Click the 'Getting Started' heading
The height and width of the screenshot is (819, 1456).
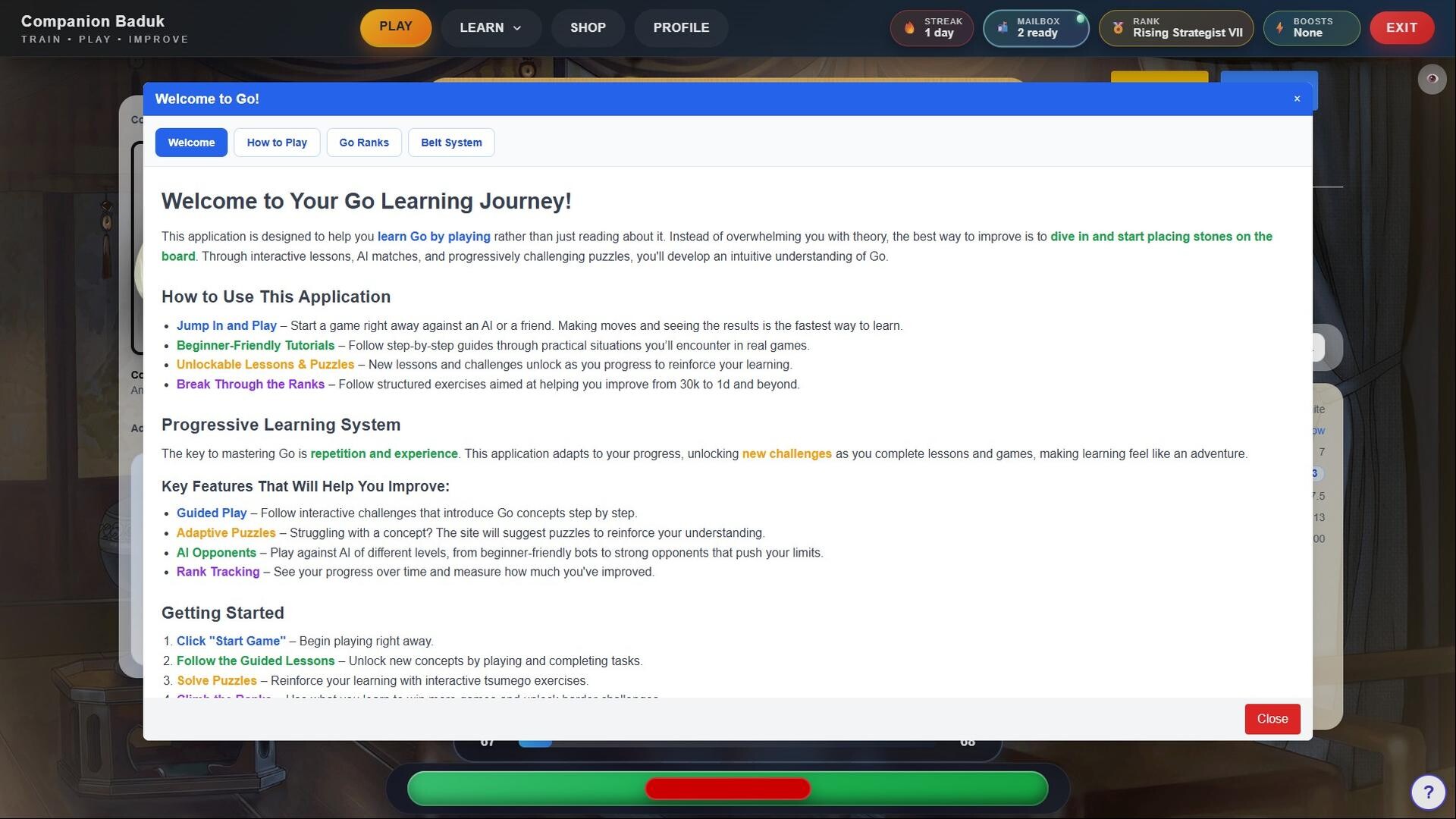click(x=223, y=613)
